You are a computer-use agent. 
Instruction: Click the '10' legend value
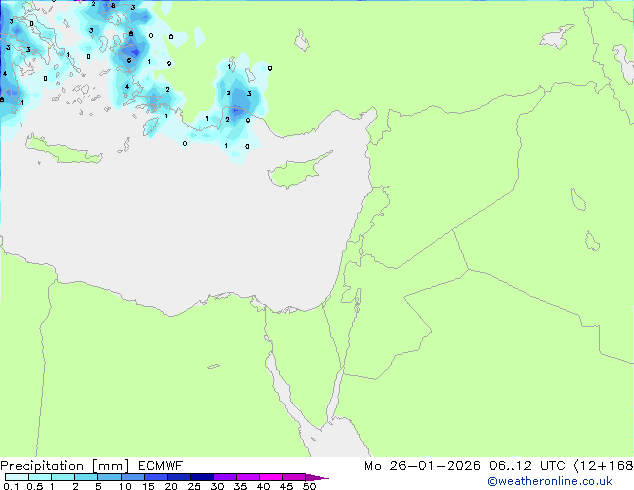click(x=125, y=486)
